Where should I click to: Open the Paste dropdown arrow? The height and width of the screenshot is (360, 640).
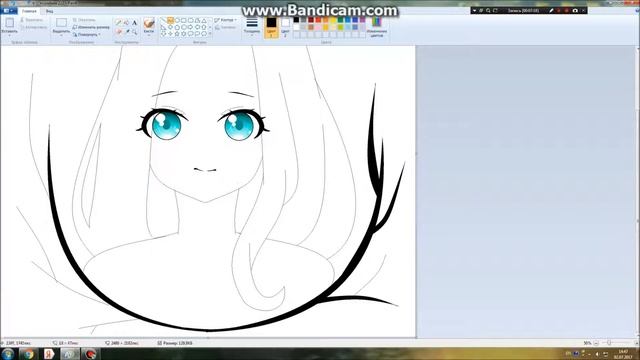[x=9, y=36]
